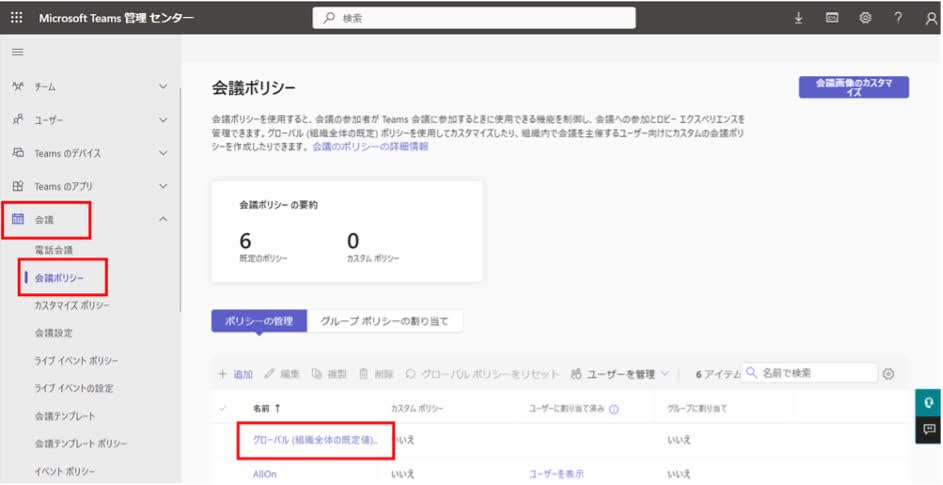943x485 pixels.
Task: Open the account profile icon
Action: (x=931, y=19)
